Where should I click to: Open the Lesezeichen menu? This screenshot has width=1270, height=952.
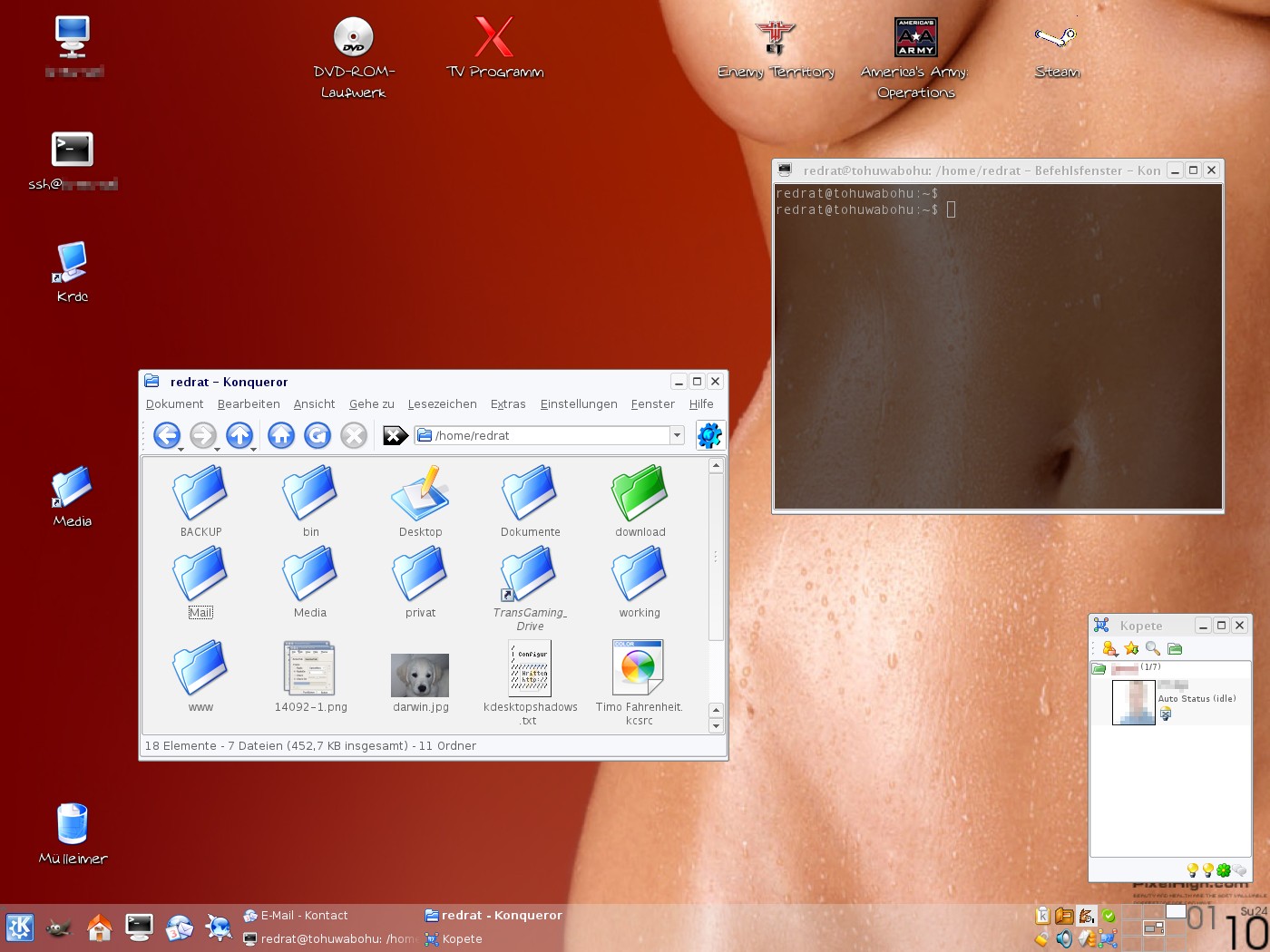[x=442, y=404]
